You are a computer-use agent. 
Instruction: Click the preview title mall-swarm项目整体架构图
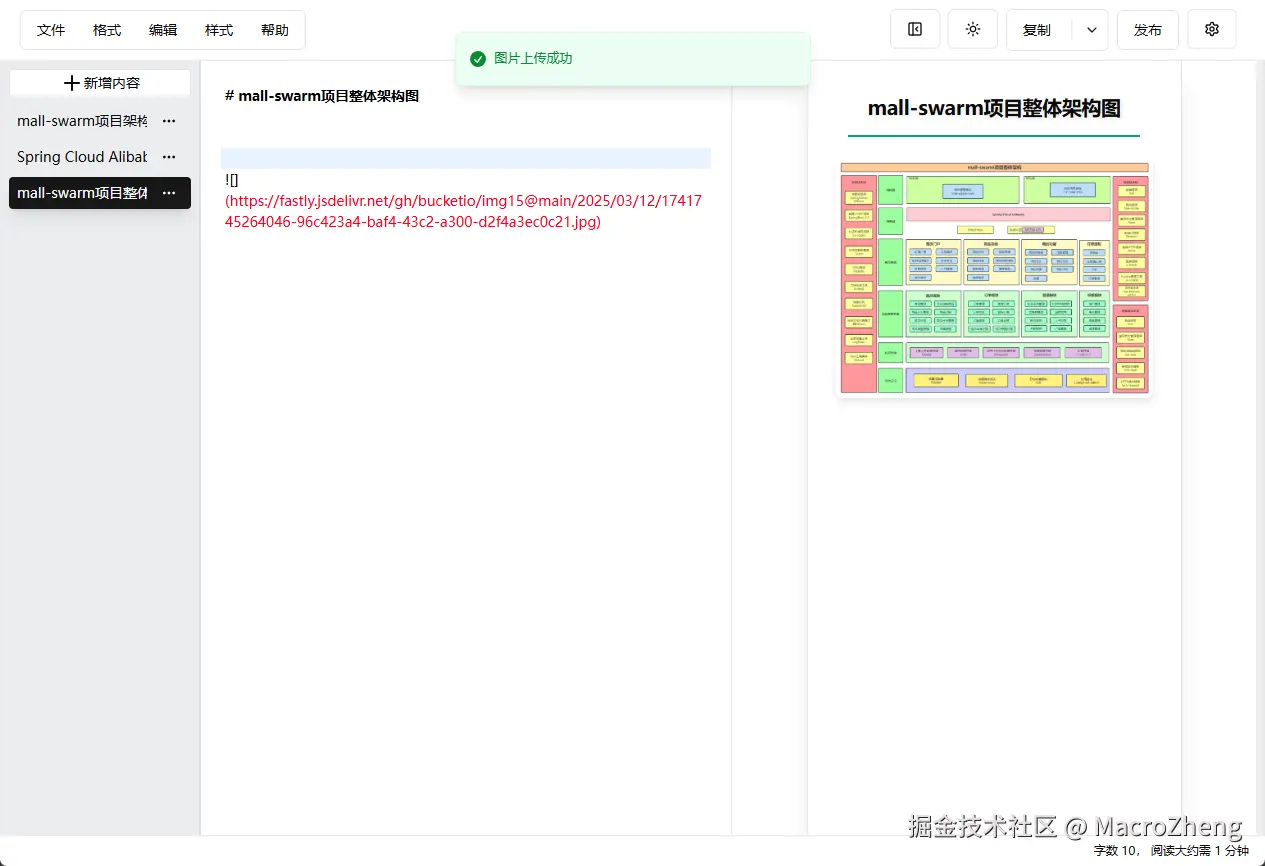(994, 108)
